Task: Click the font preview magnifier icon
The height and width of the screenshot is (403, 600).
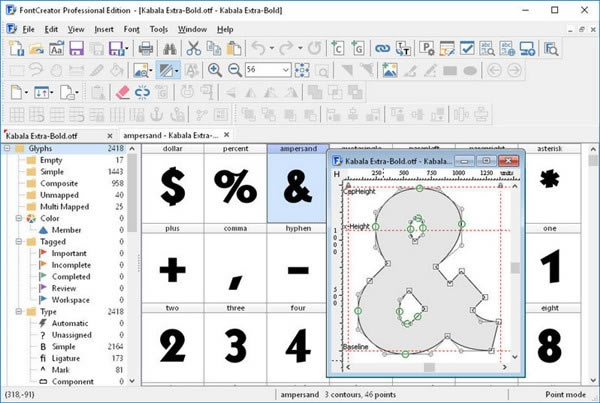Action: coord(551,49)
